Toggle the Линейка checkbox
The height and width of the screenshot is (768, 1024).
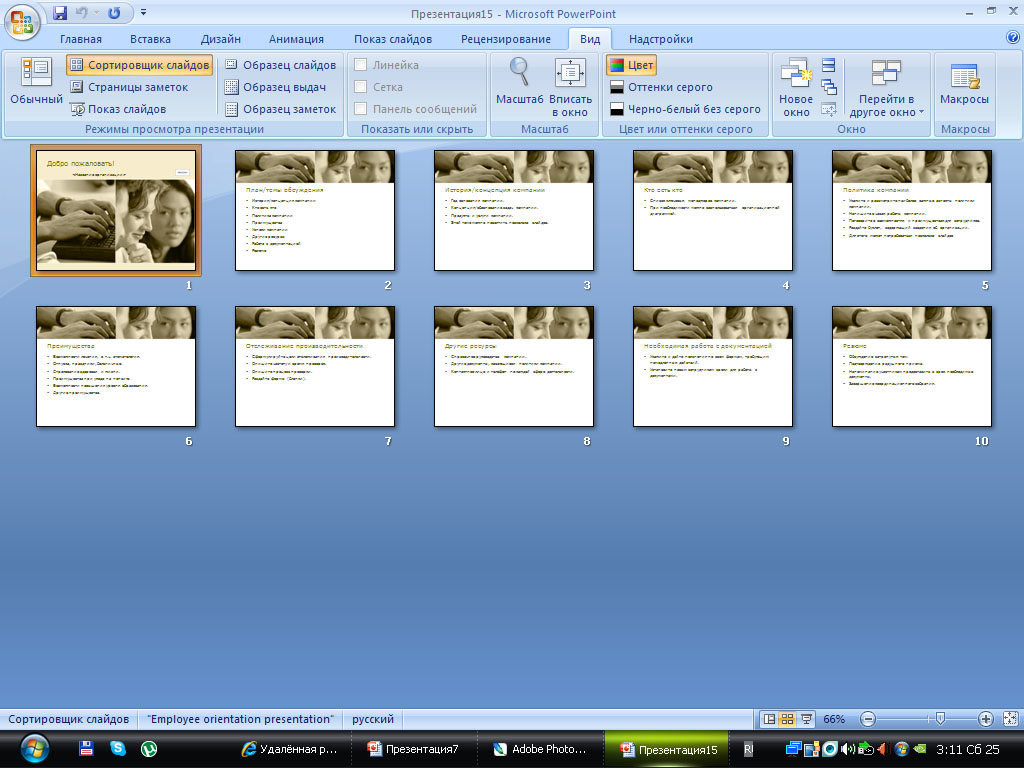click(362, 65)
